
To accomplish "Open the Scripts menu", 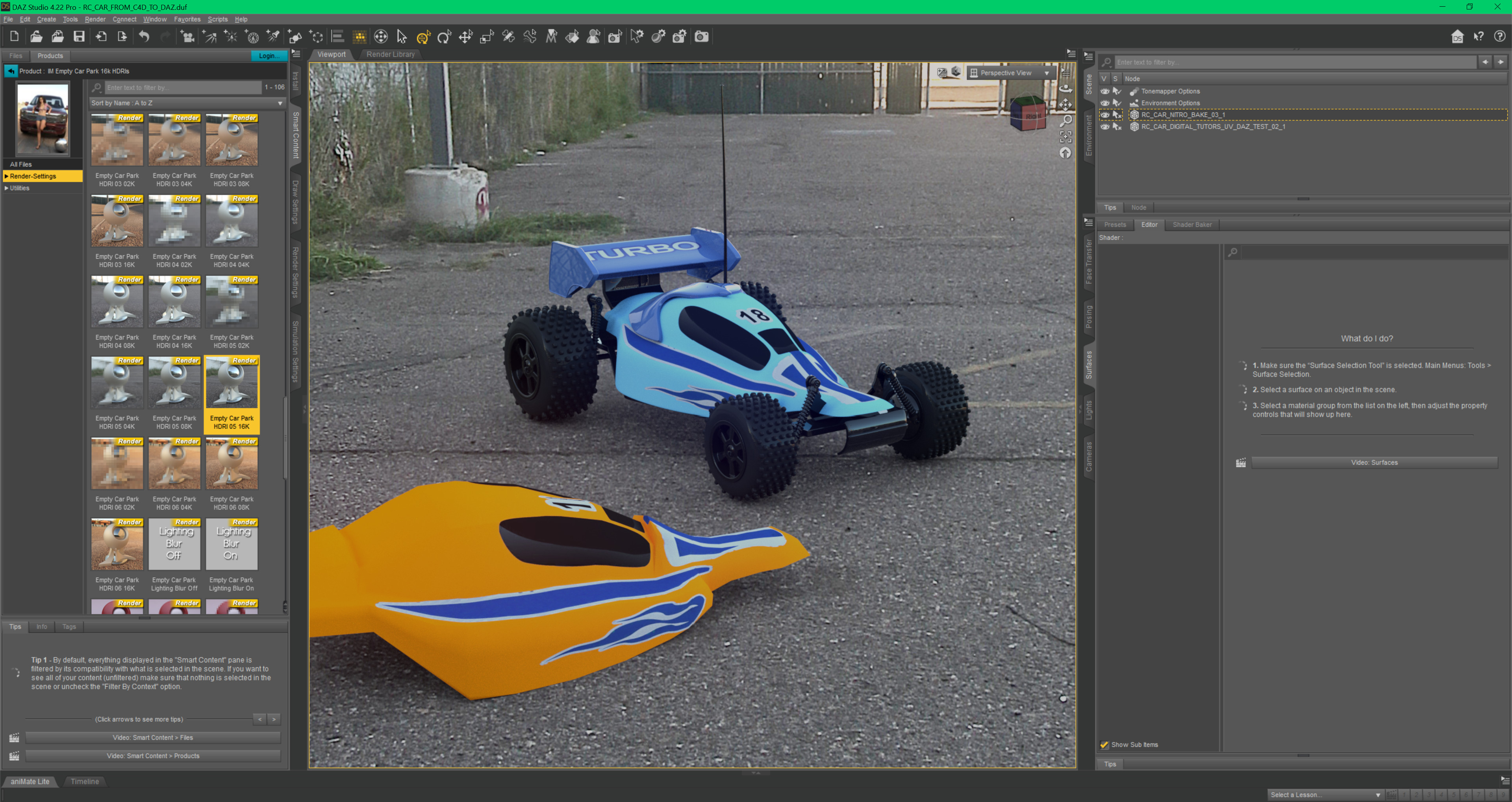I will 217,19.
